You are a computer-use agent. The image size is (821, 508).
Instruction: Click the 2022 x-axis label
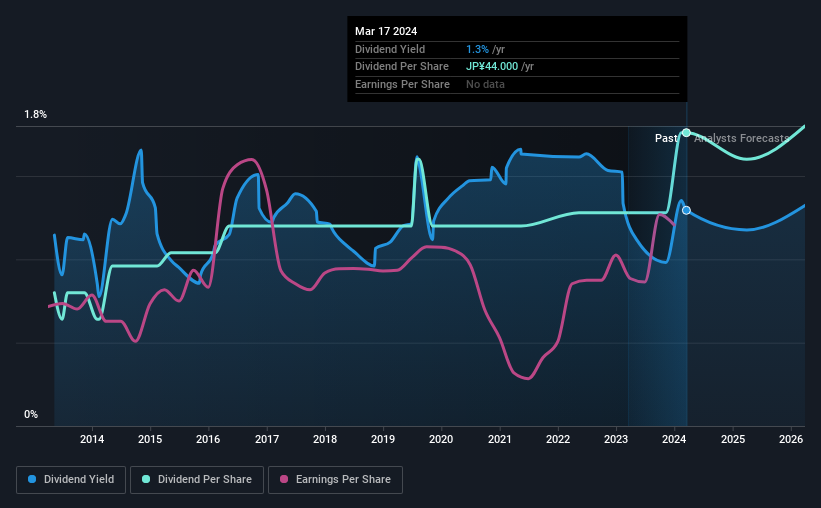coord(558,439)
